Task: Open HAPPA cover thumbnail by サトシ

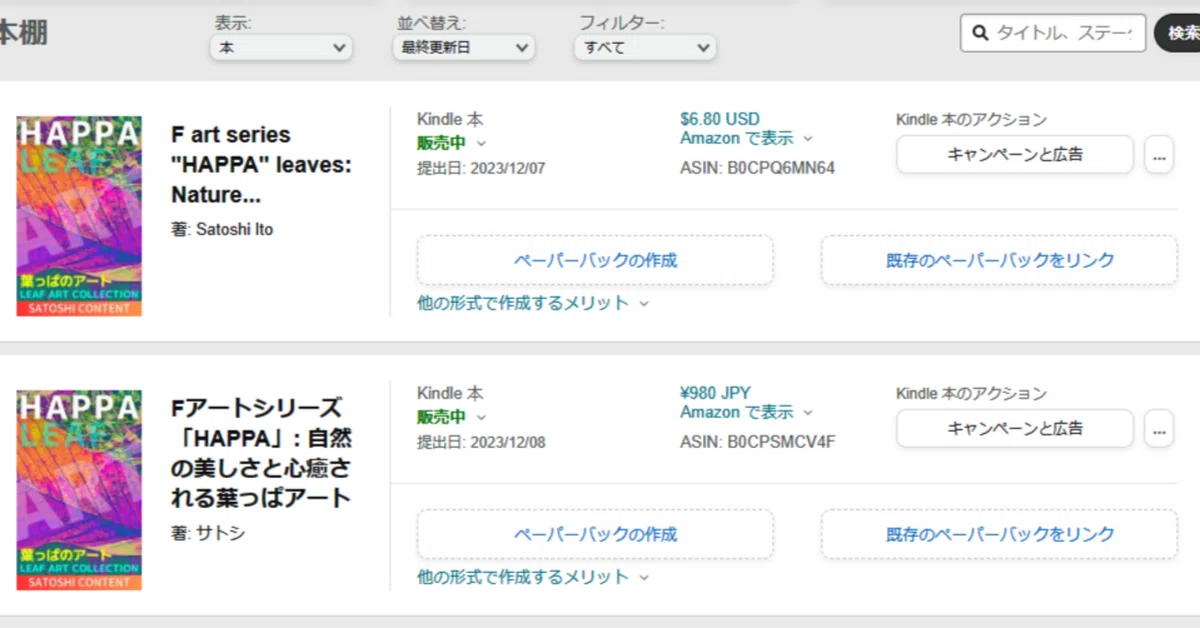Action: pyautogui.click(x=79, y=490)
